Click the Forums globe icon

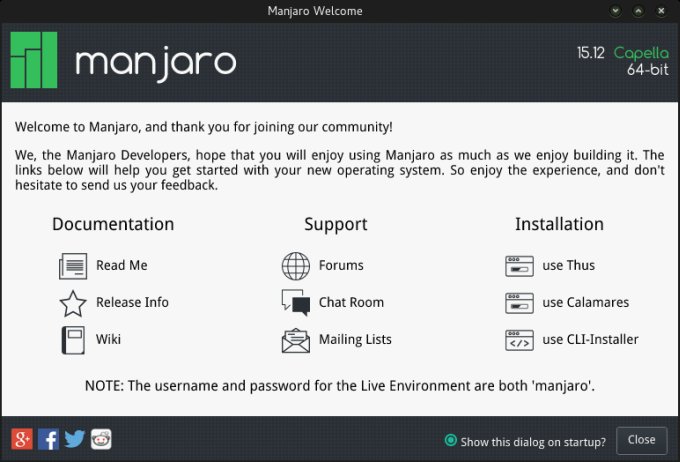tap(296, 266)
